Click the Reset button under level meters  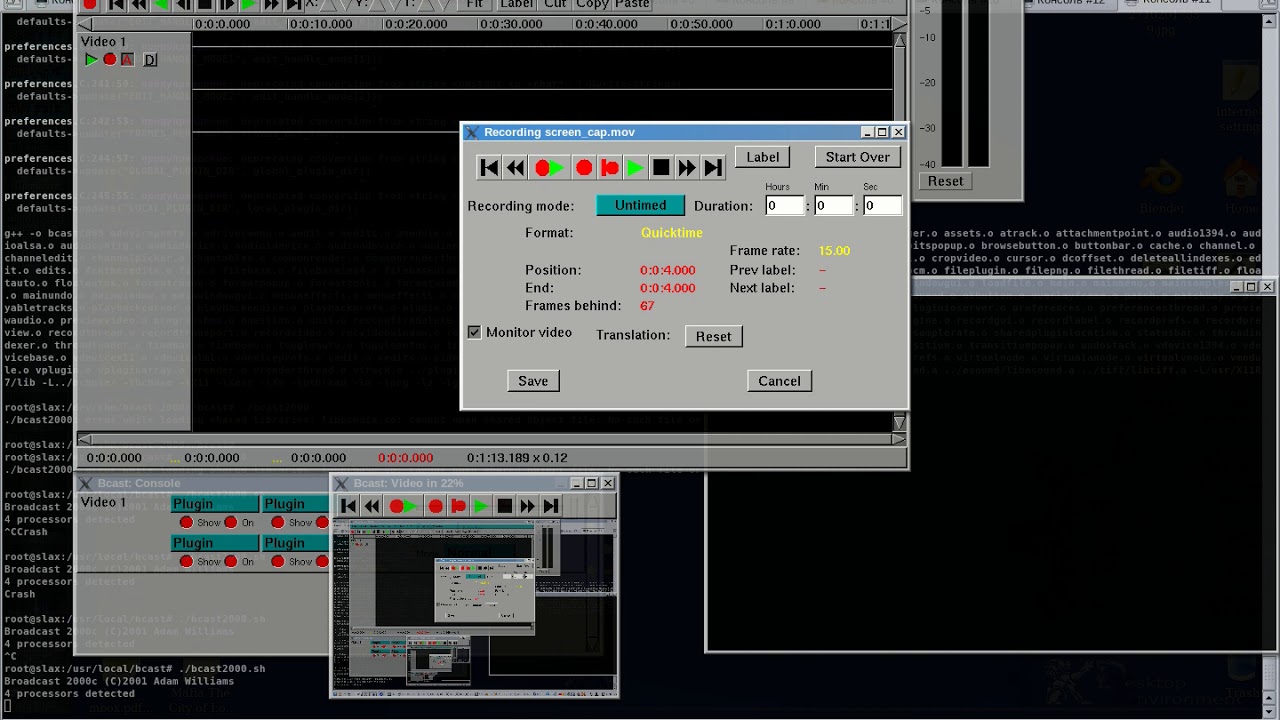[x=945, y=181]
